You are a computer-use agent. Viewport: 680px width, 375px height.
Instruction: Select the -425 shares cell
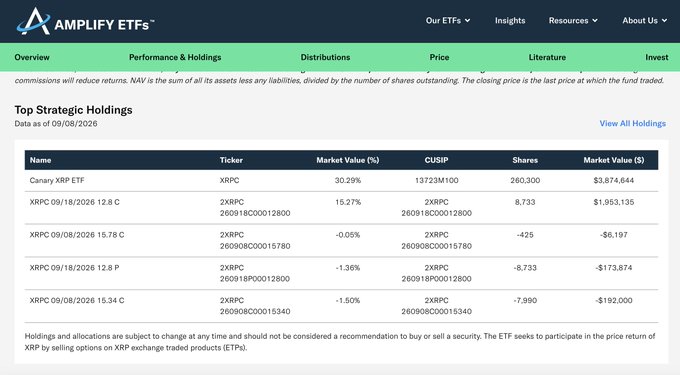(x=525, y=235)
